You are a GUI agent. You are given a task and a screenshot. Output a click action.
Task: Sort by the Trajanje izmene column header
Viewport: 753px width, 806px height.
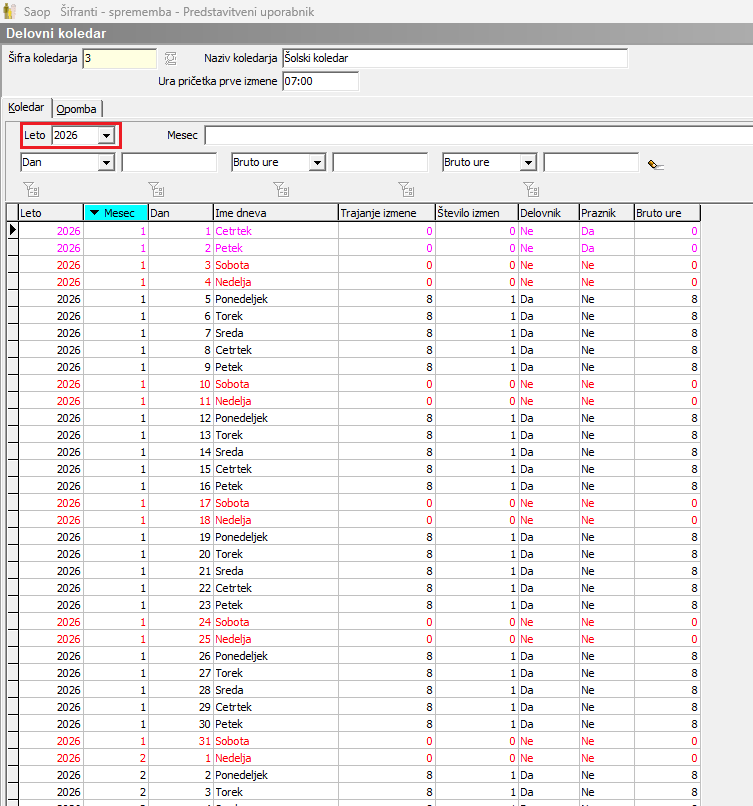click(387, 213)
